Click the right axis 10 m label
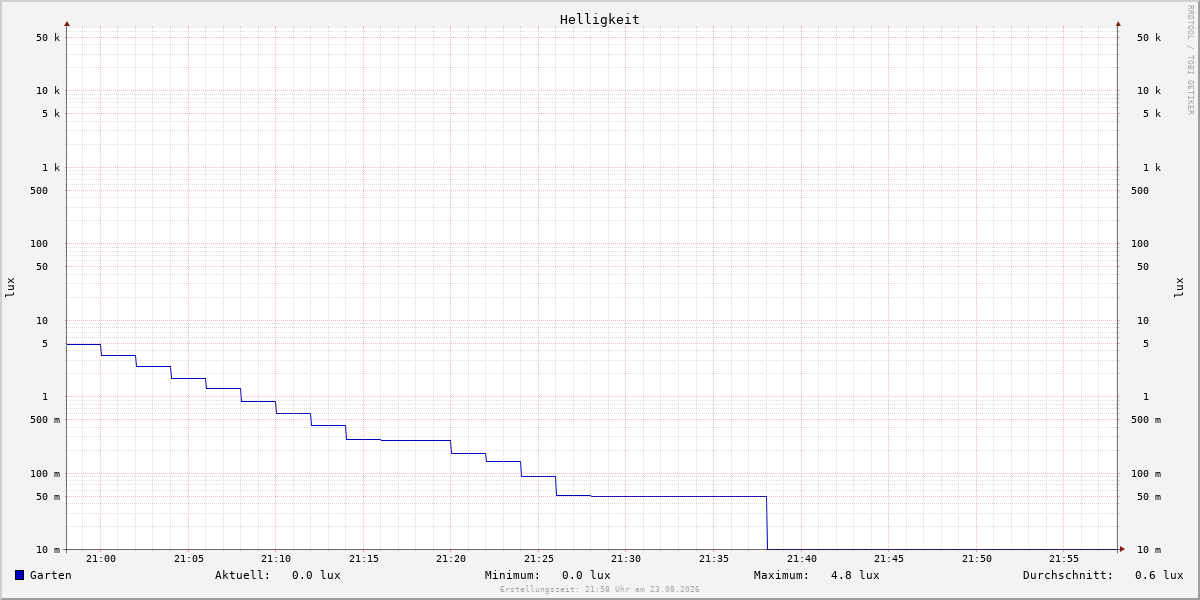The width and height of the screenshot is (1200, 600). (1149, 550)
